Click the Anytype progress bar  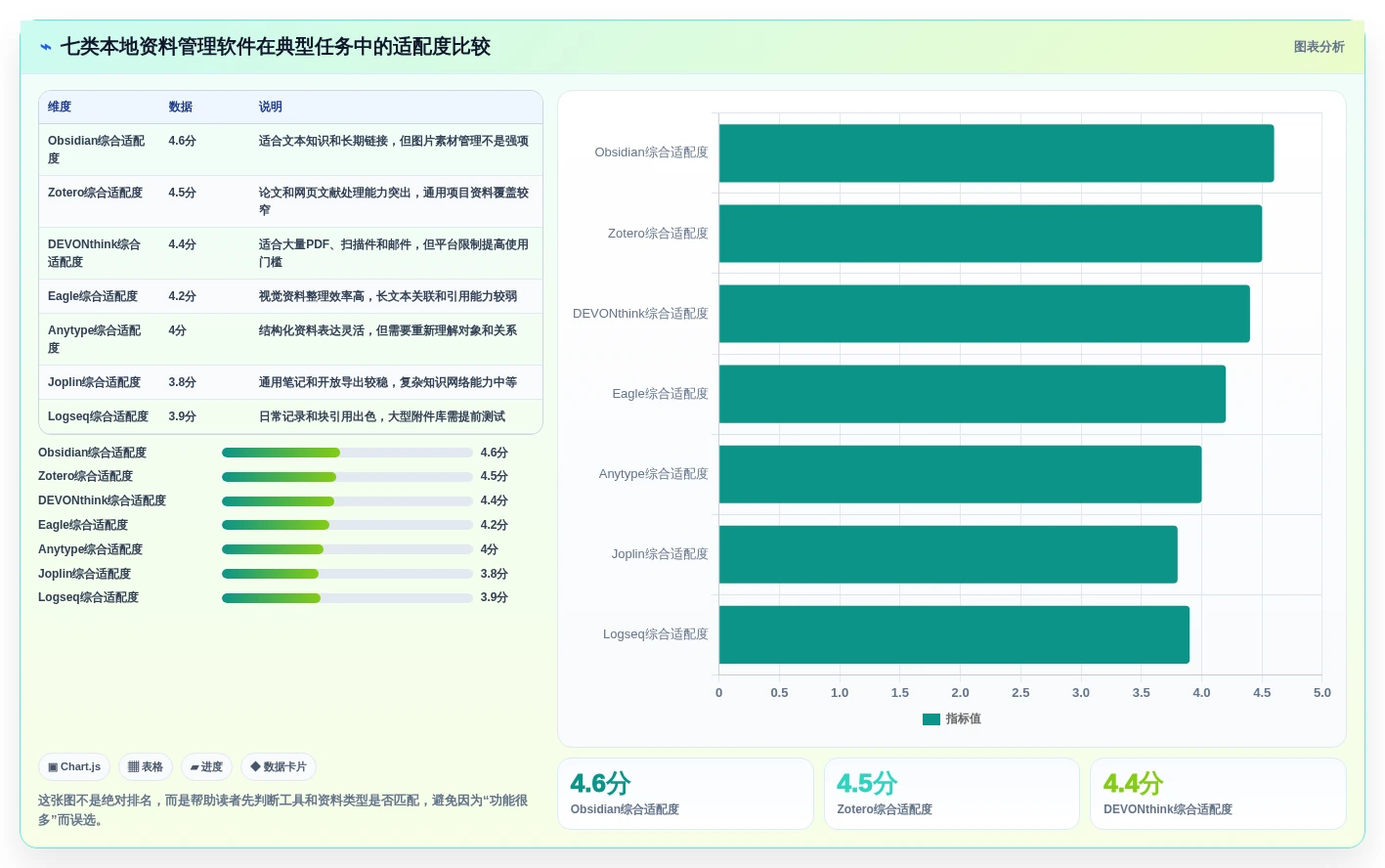pos(347,549)
